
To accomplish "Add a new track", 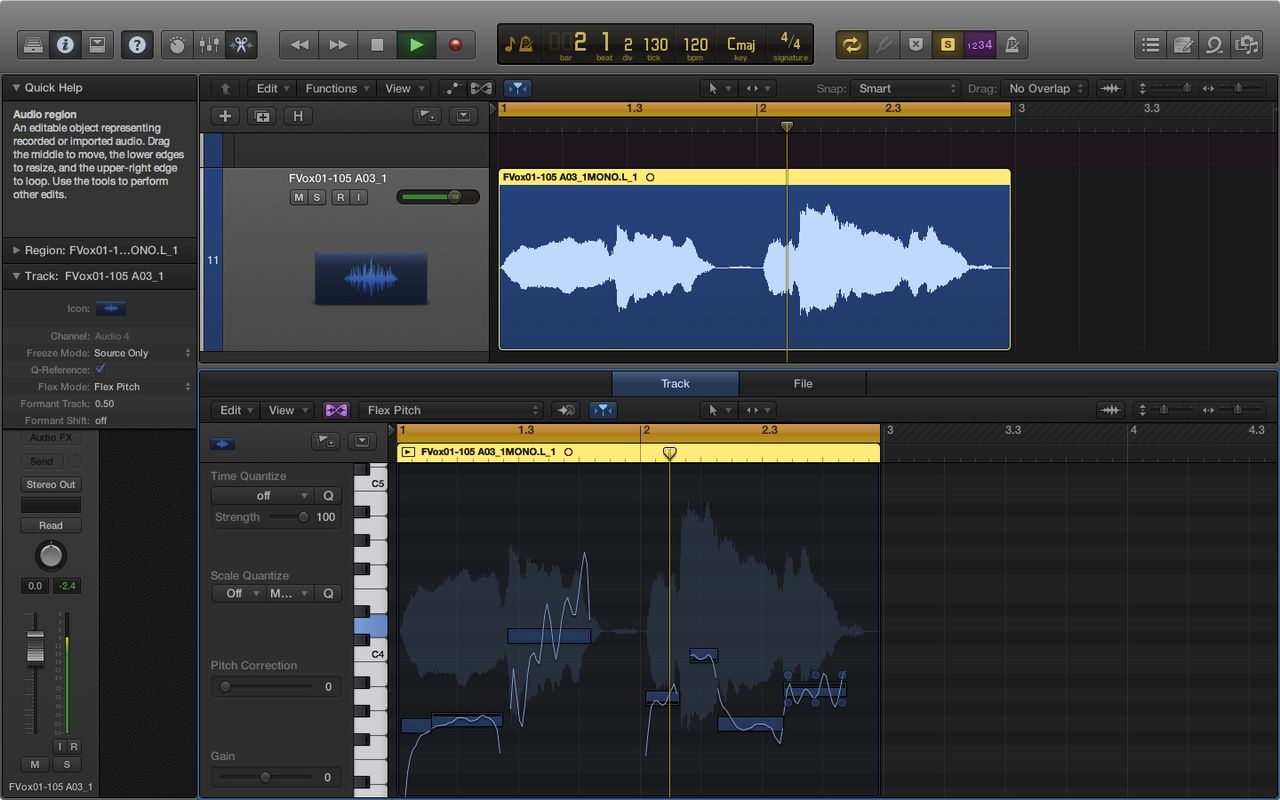I will click(225, 116).
